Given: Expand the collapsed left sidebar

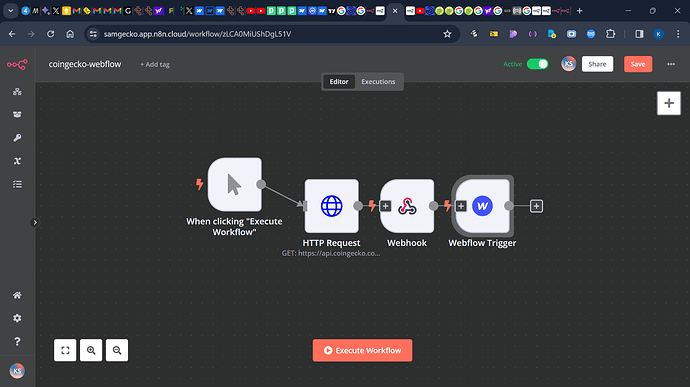Looking at the screenshot, I should coord(35,222).
